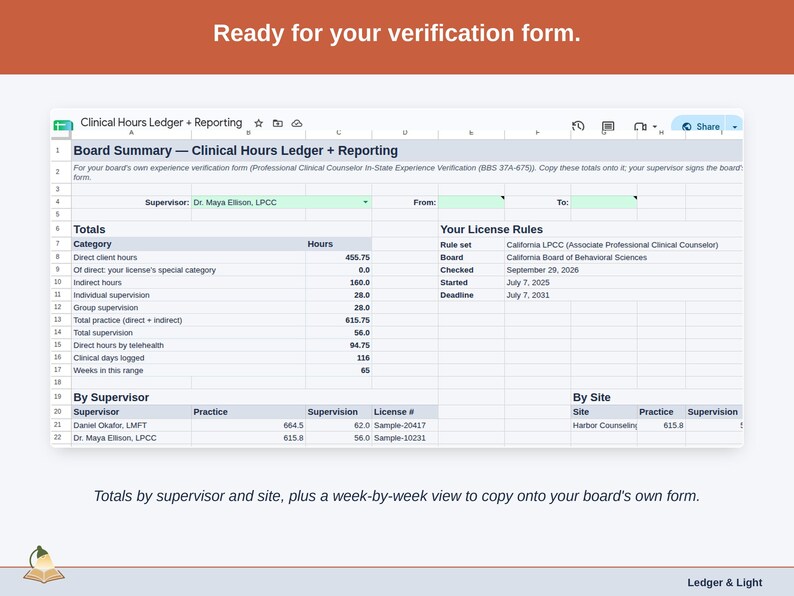Screen dimensions: 794x596
Task: Check cloud save status icon
Action: [x=297, y=123]
